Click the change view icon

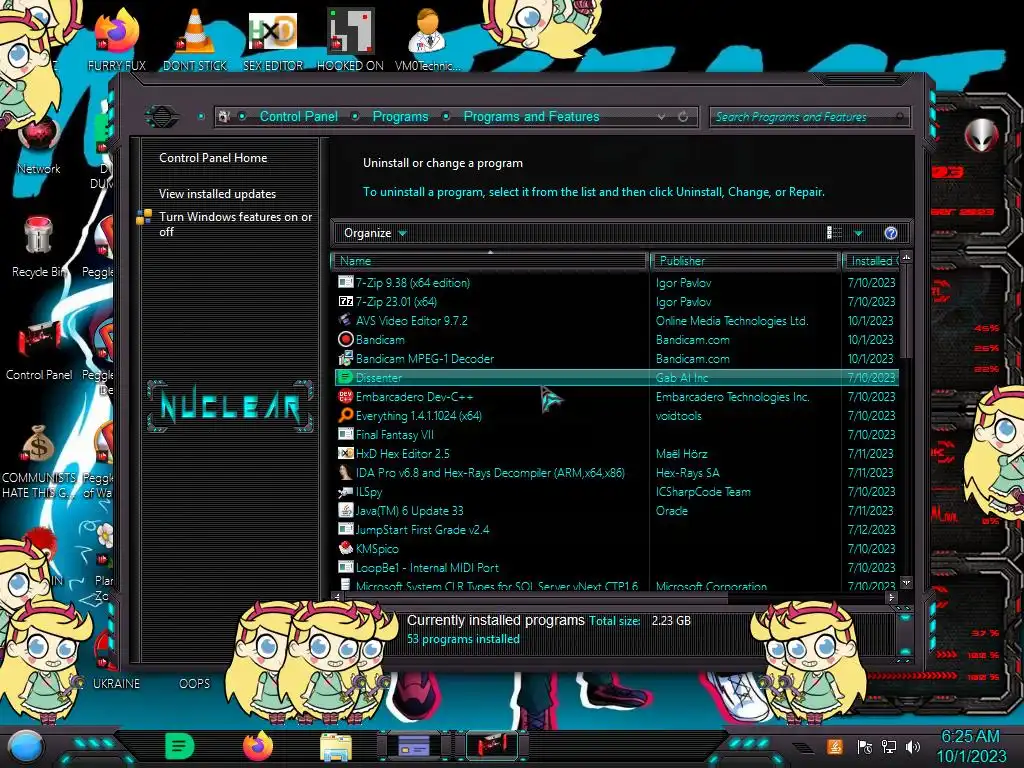click(x=834, y=233)
